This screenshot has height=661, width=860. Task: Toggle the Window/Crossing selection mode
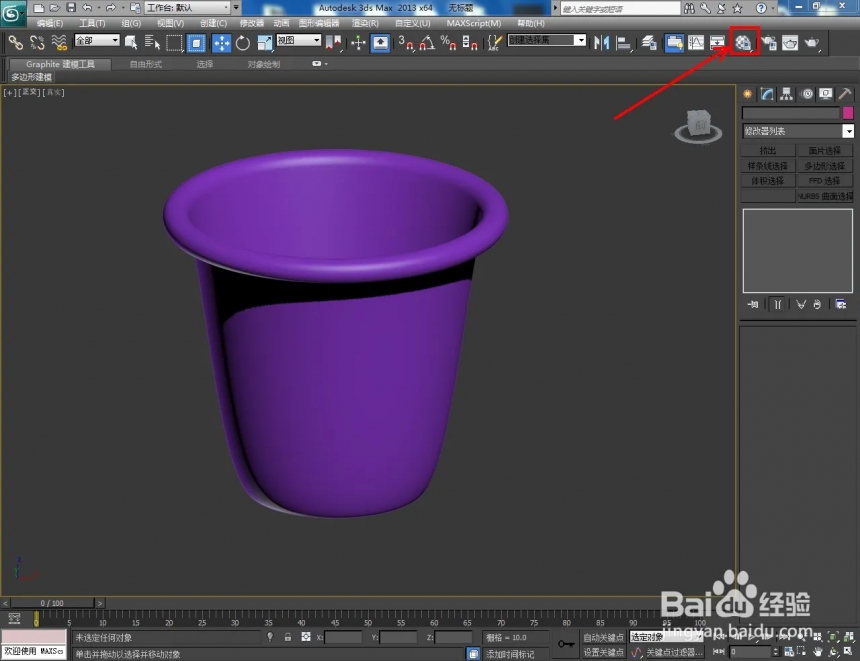point(196,42)
